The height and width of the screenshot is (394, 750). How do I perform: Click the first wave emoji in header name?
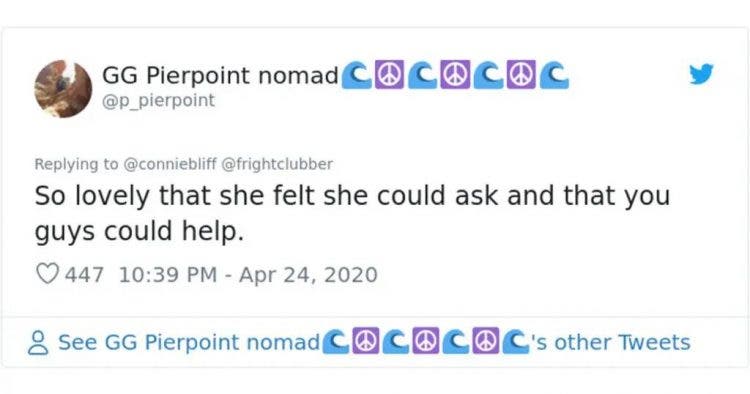(355, 76)
